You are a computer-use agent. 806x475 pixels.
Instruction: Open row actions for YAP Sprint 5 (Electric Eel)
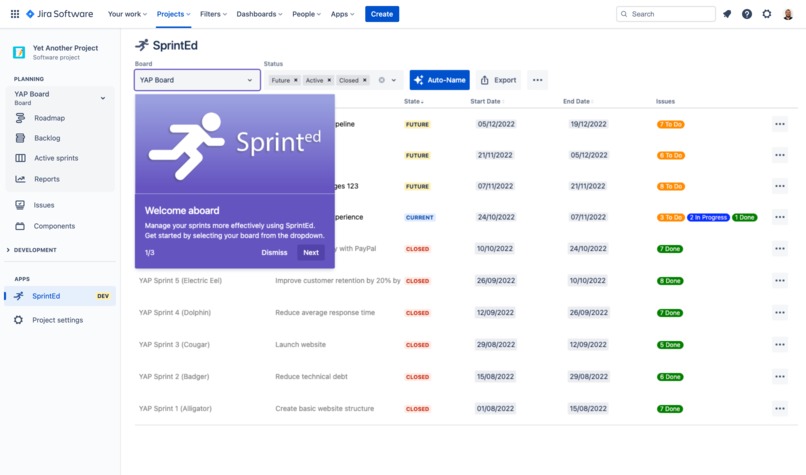(x=780, y=280)
